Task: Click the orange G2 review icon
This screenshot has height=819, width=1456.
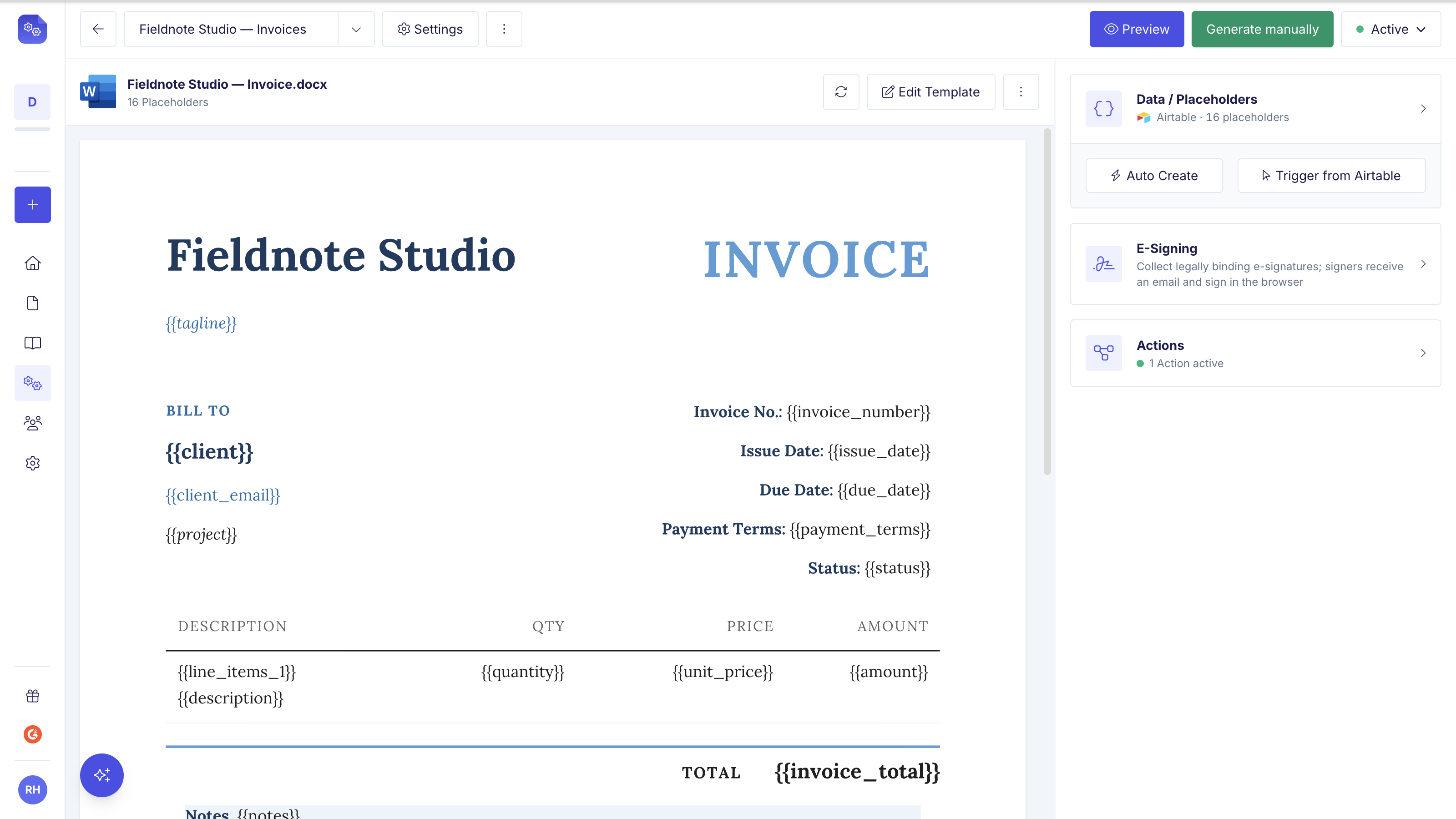Action: (32, 734)
